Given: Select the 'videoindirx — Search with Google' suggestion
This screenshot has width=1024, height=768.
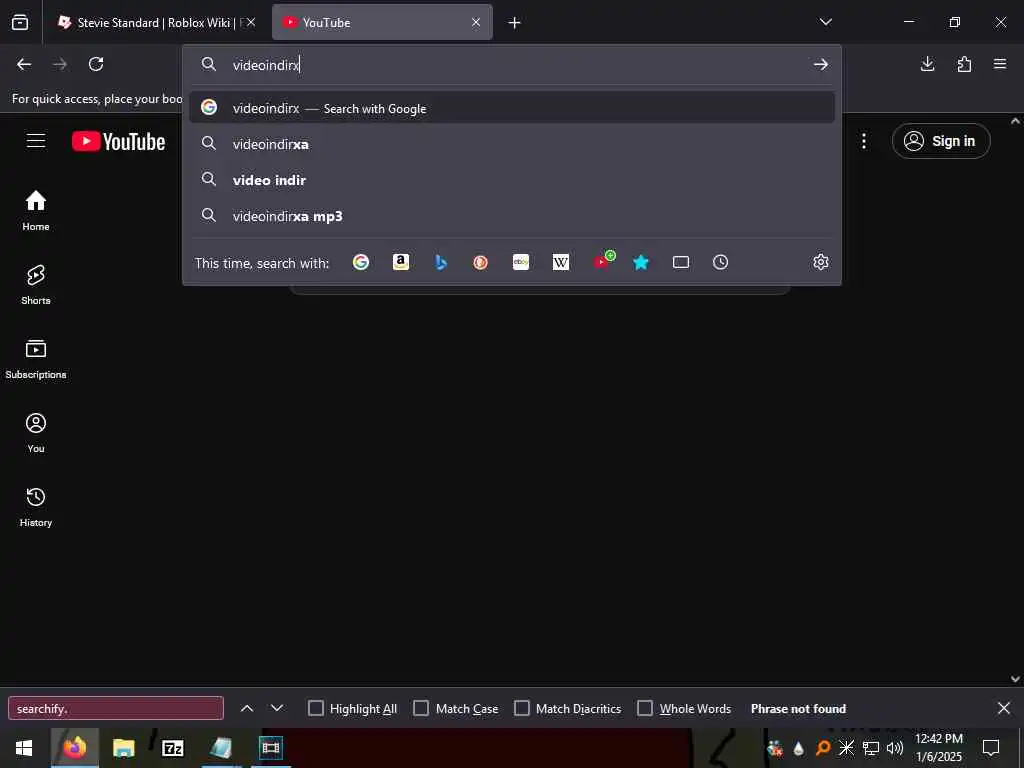Looking at the screenshot, I should coord(512,108).
